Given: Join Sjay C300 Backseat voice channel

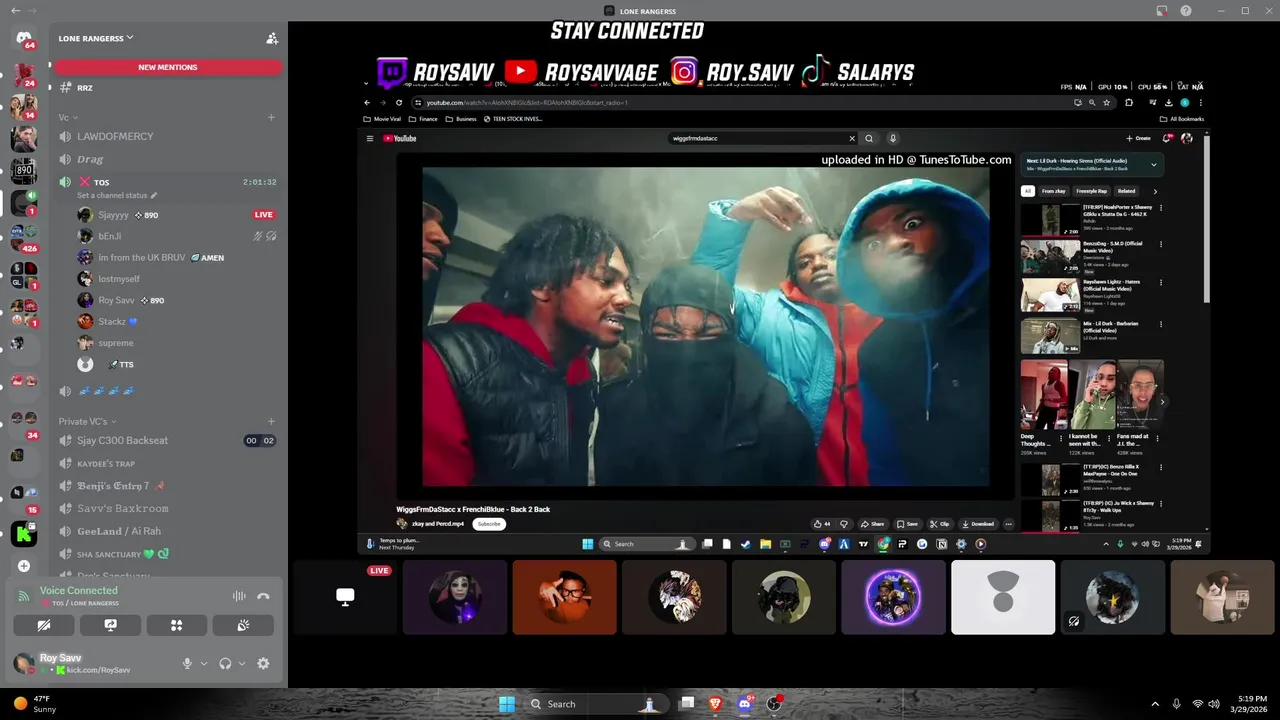Looking at the screenshot, I should pyautogui.click(x=167, y=440).
